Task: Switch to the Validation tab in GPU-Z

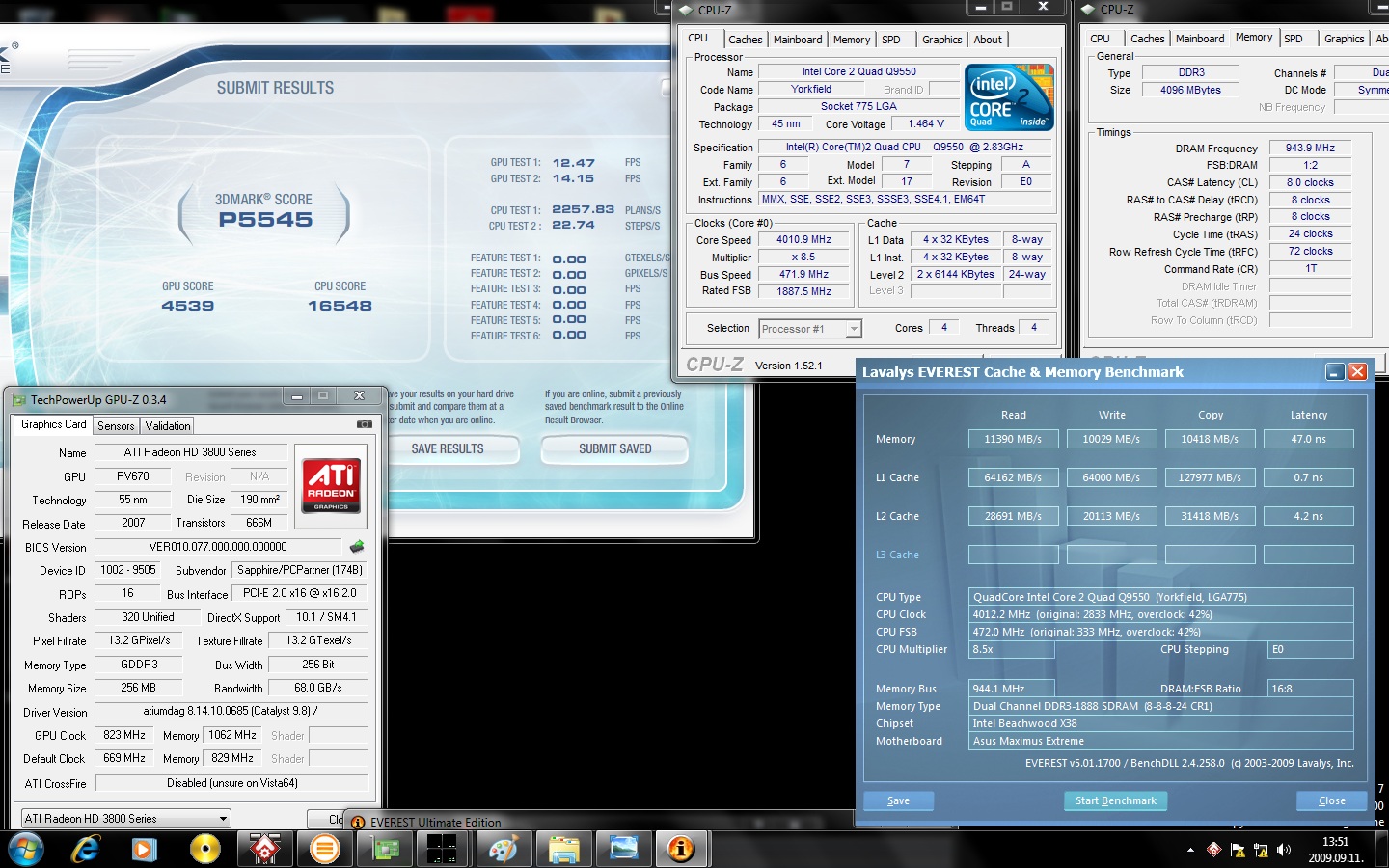Action: tap(168, 426)
